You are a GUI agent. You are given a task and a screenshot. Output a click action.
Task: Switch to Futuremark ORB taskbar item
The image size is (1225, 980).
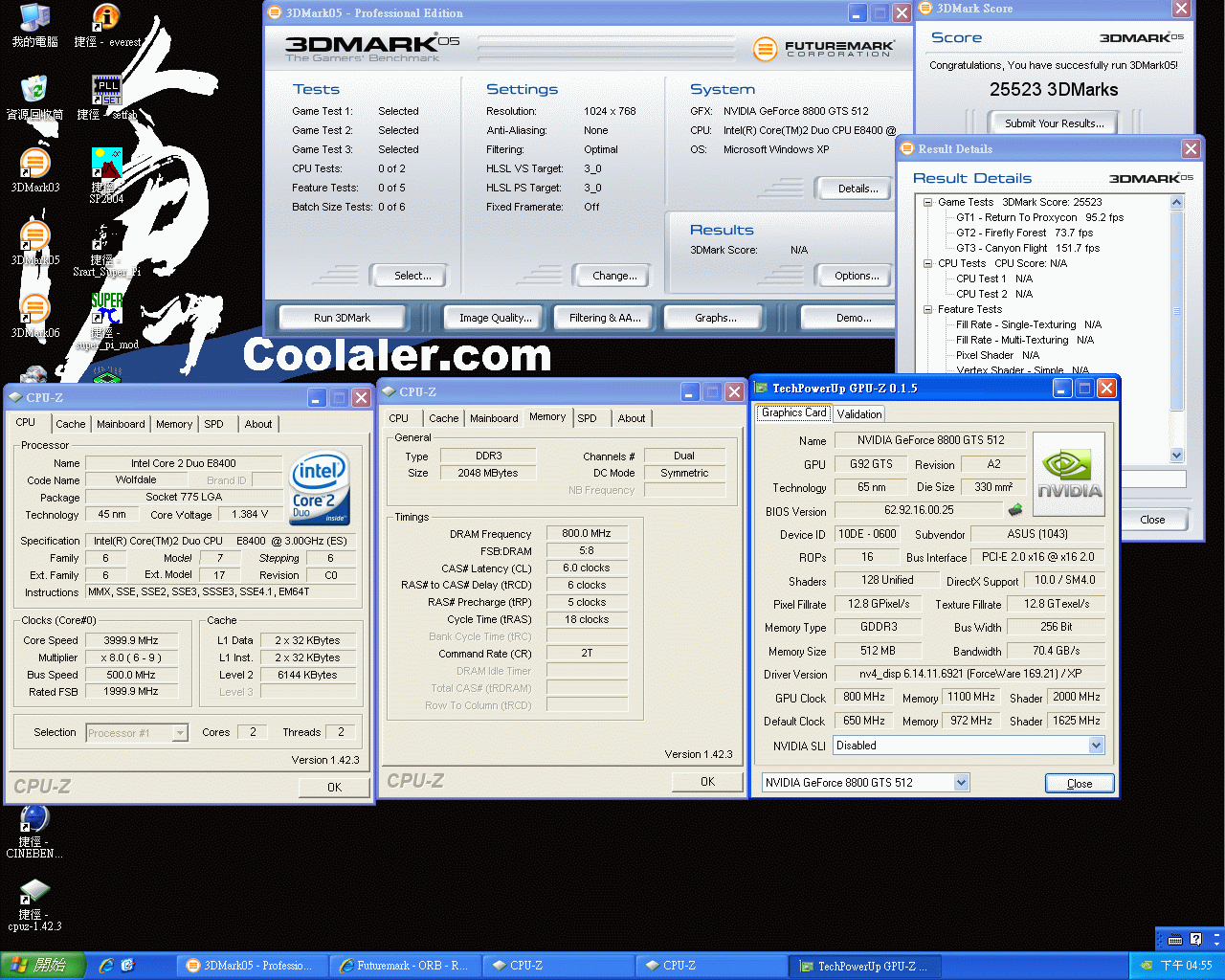click(x=404, y=966)
